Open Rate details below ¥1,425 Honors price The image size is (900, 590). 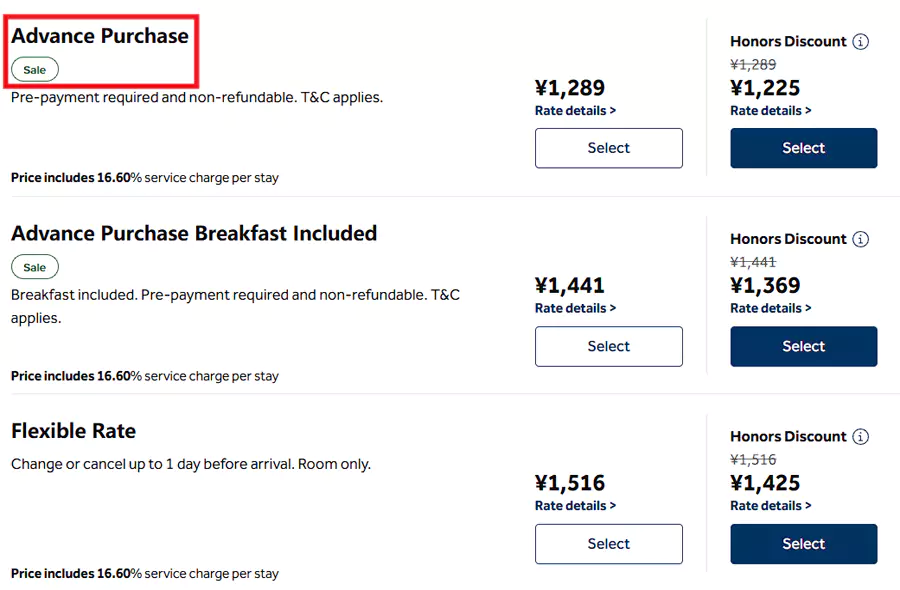[770, 506]
